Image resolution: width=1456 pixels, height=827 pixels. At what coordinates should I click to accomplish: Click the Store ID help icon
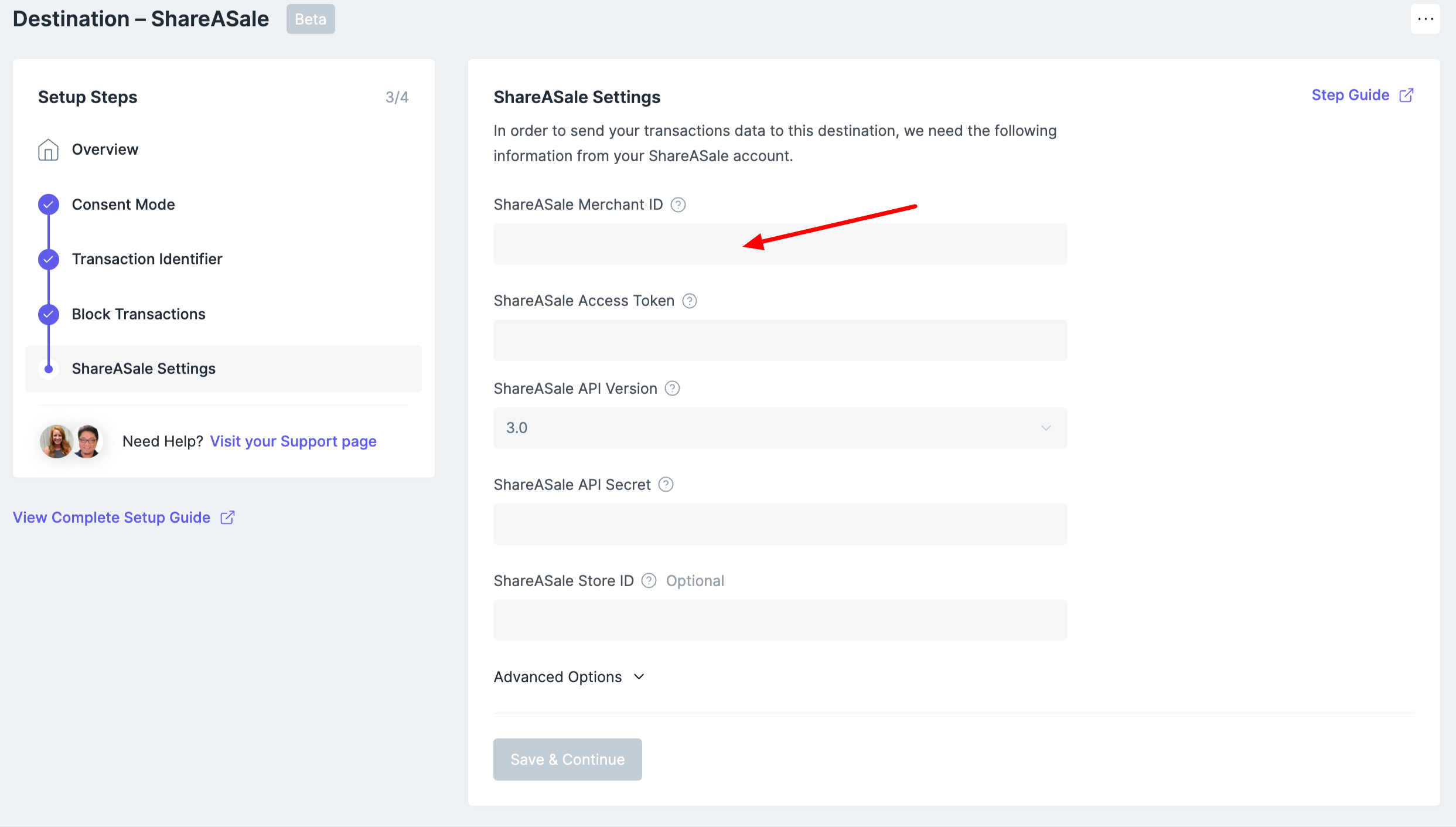(x=649, y=581)
